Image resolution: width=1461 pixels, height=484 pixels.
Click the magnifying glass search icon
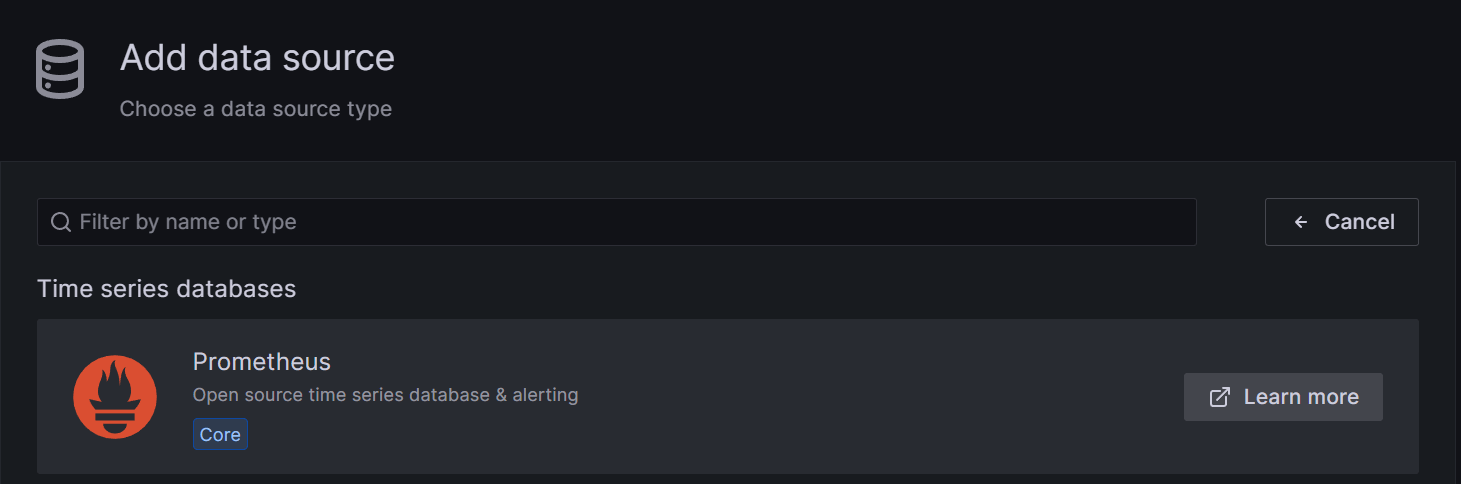click(x=60, y=222)
